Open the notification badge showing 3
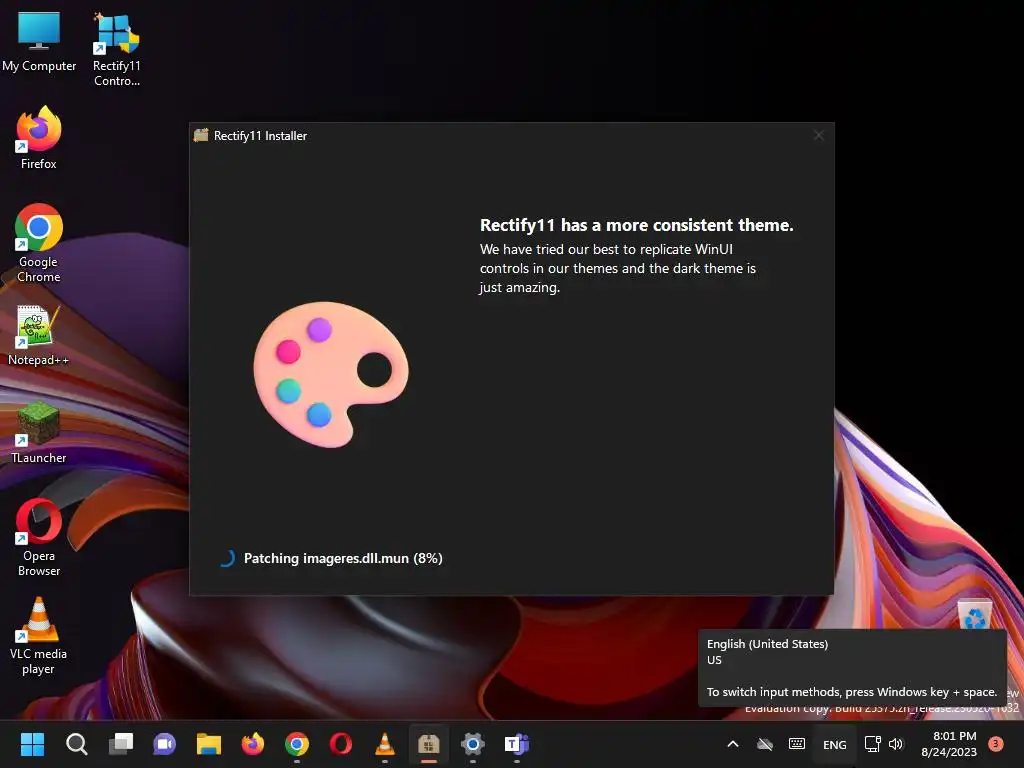Image resolution: width=1024 pixels, height=768 pixels. coord(996,743)
